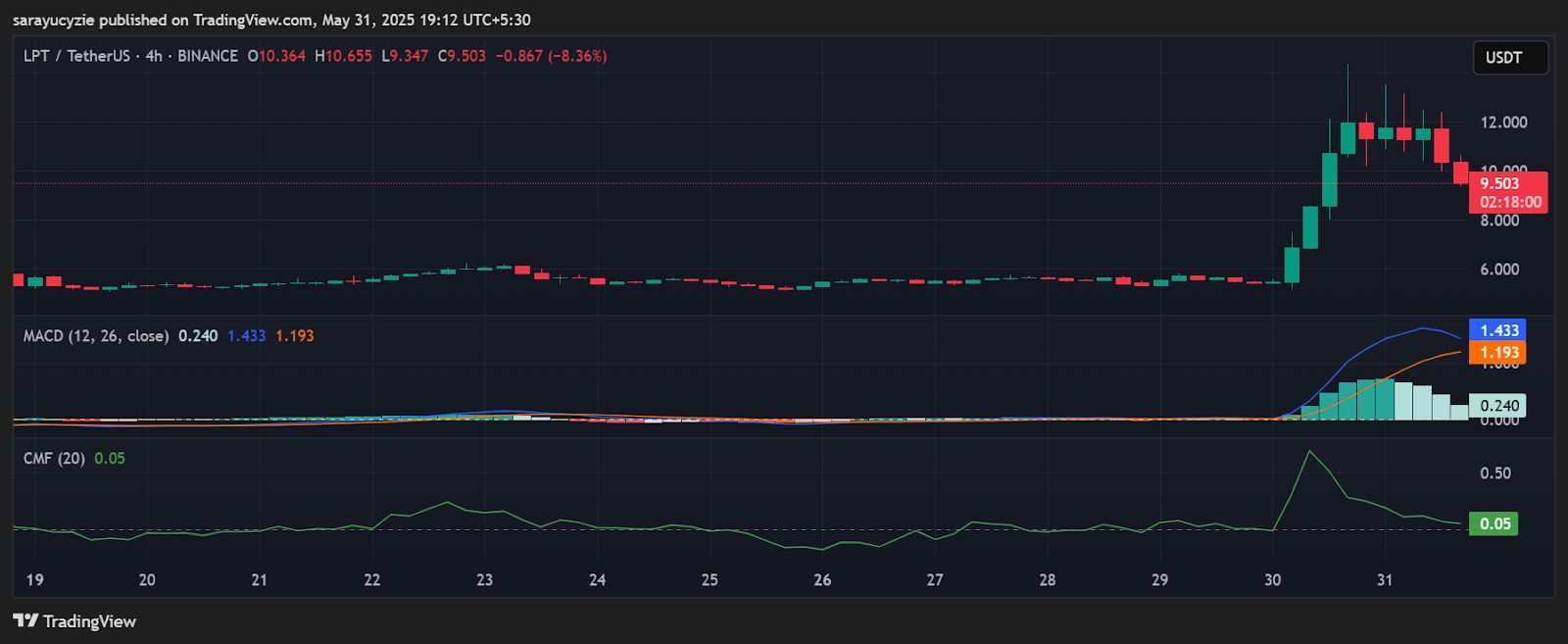Open the USDT currency selector
1568x644 pixels.
pyautogui.click(x=1509, y=58)
